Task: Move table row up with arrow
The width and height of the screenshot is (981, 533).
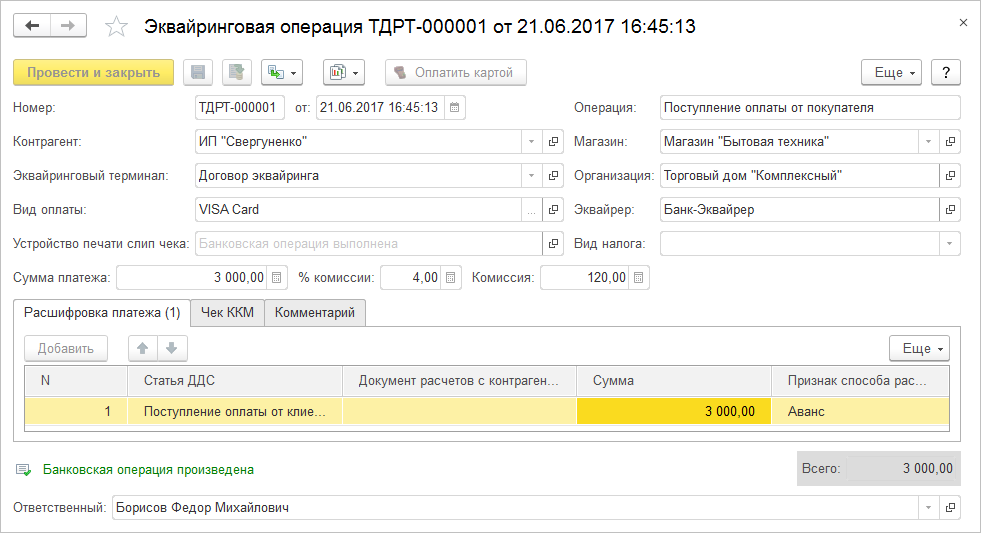Action: (x=143, y=348)
